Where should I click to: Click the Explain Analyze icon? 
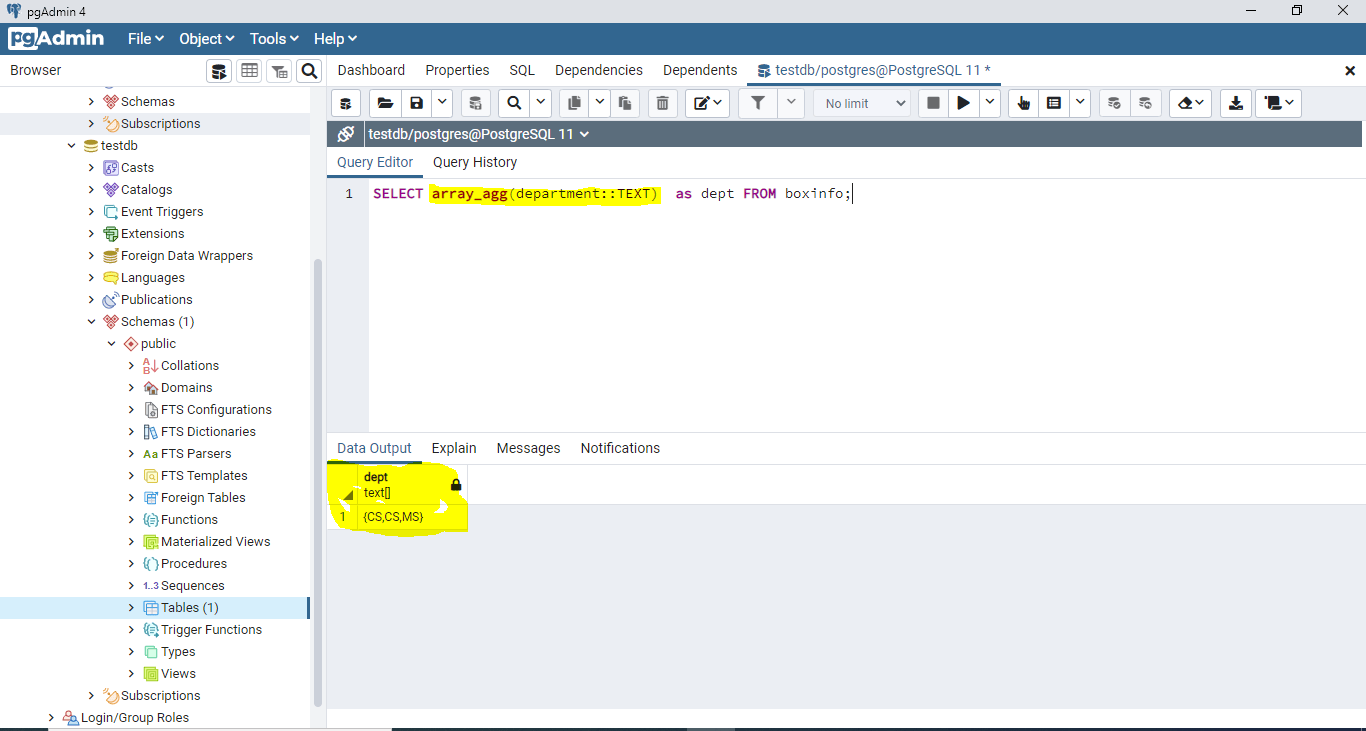point(1053,103)
